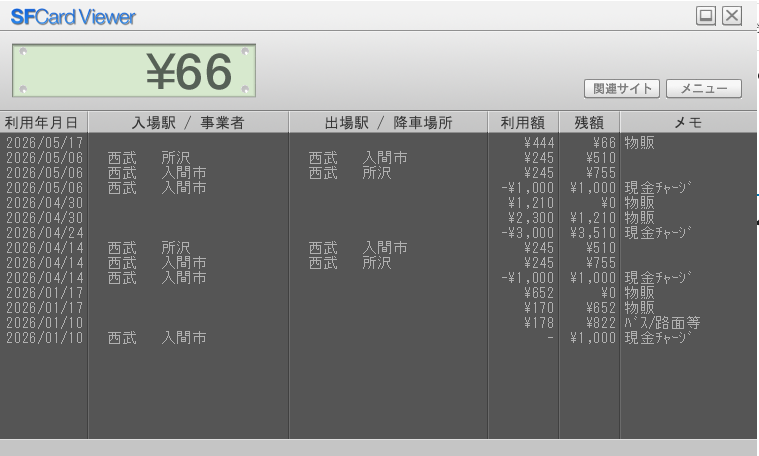Click the ¥3,510 balance cell

[x=593, y=233]
